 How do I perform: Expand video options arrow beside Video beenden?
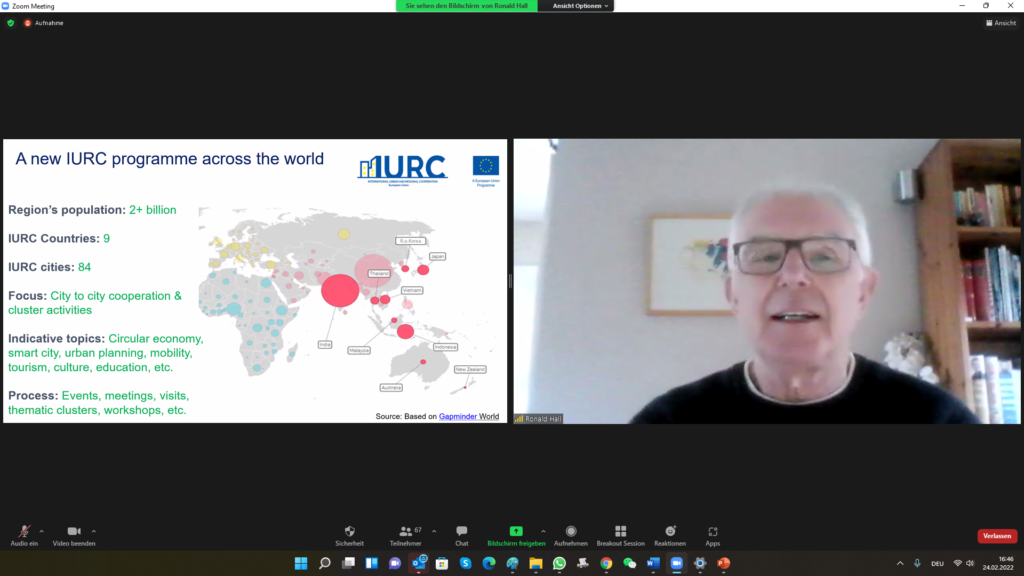click(94, 531)
